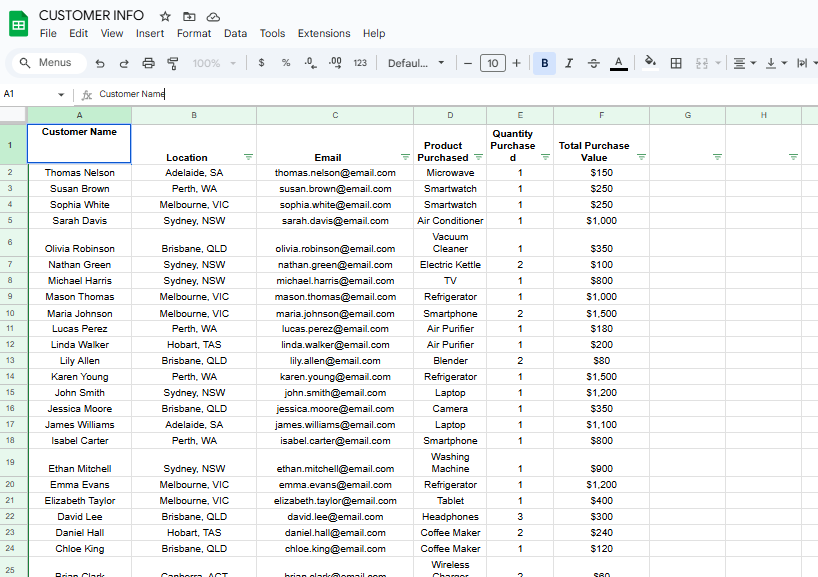Select the Thomas Nelson cell
Image resolution: width=818 pixels, height=577 pixels.
tap(79, 173)
